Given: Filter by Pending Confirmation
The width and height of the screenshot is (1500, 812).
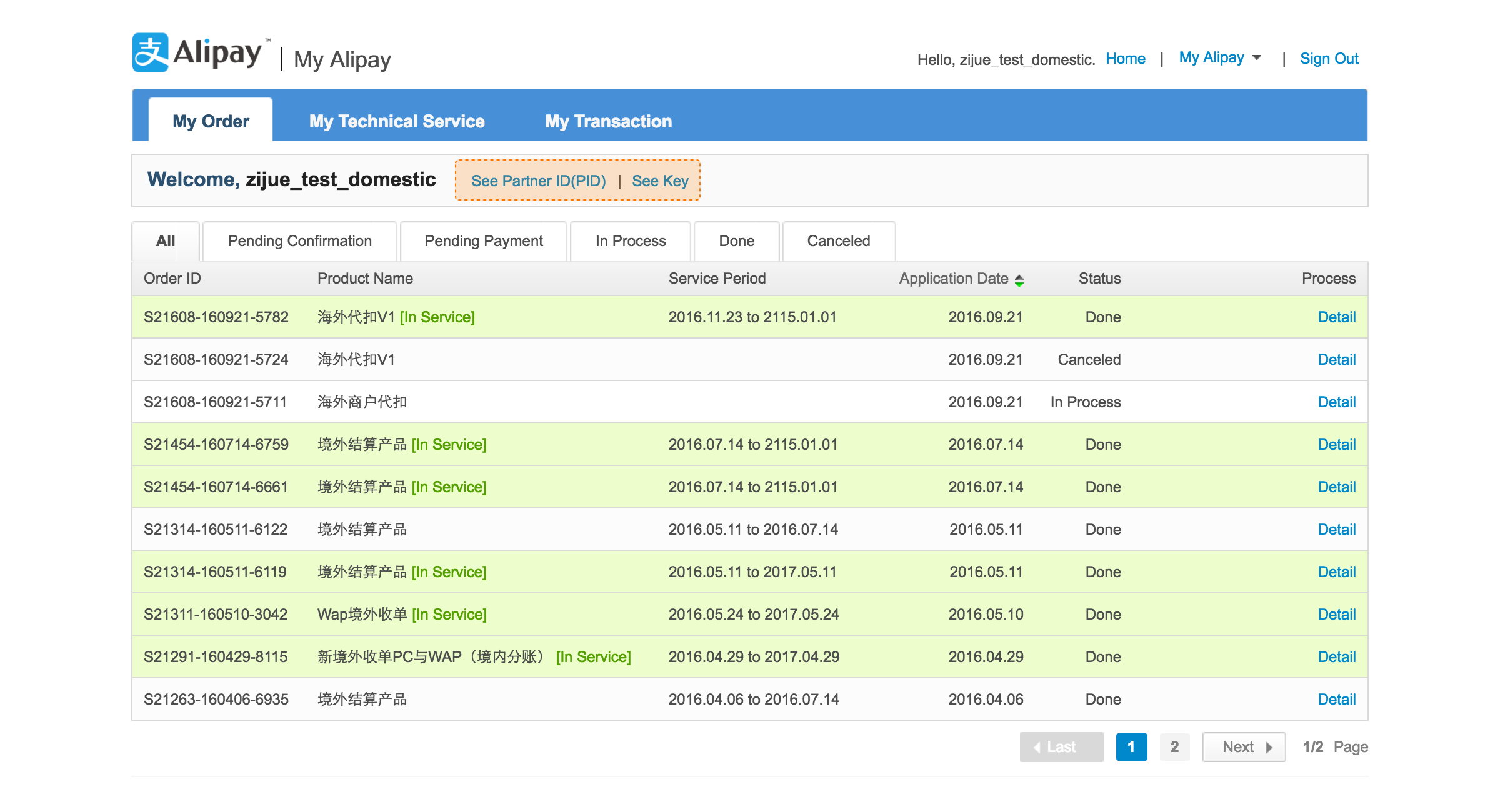Looking at the screenshot, I should pos(300,241).
